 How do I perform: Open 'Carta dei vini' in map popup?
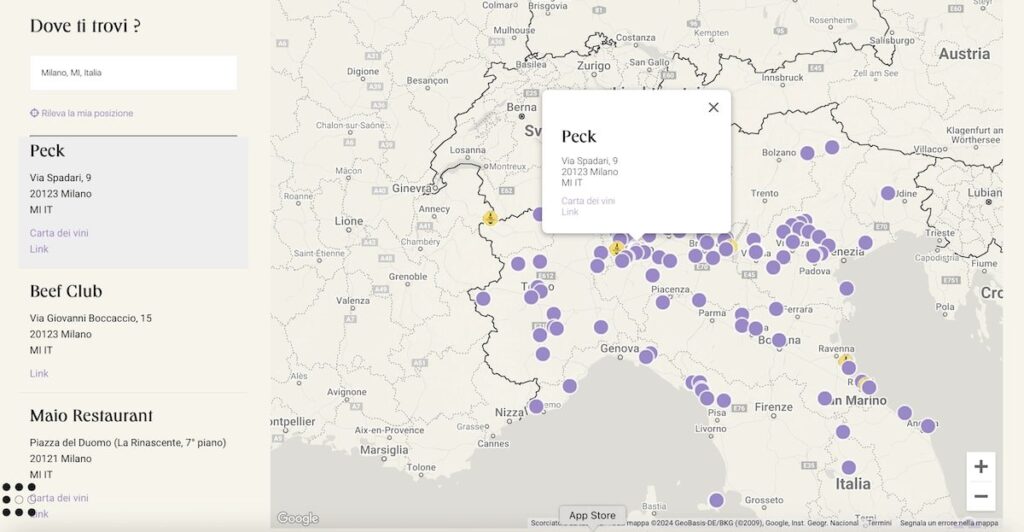(x=588, y=201)
